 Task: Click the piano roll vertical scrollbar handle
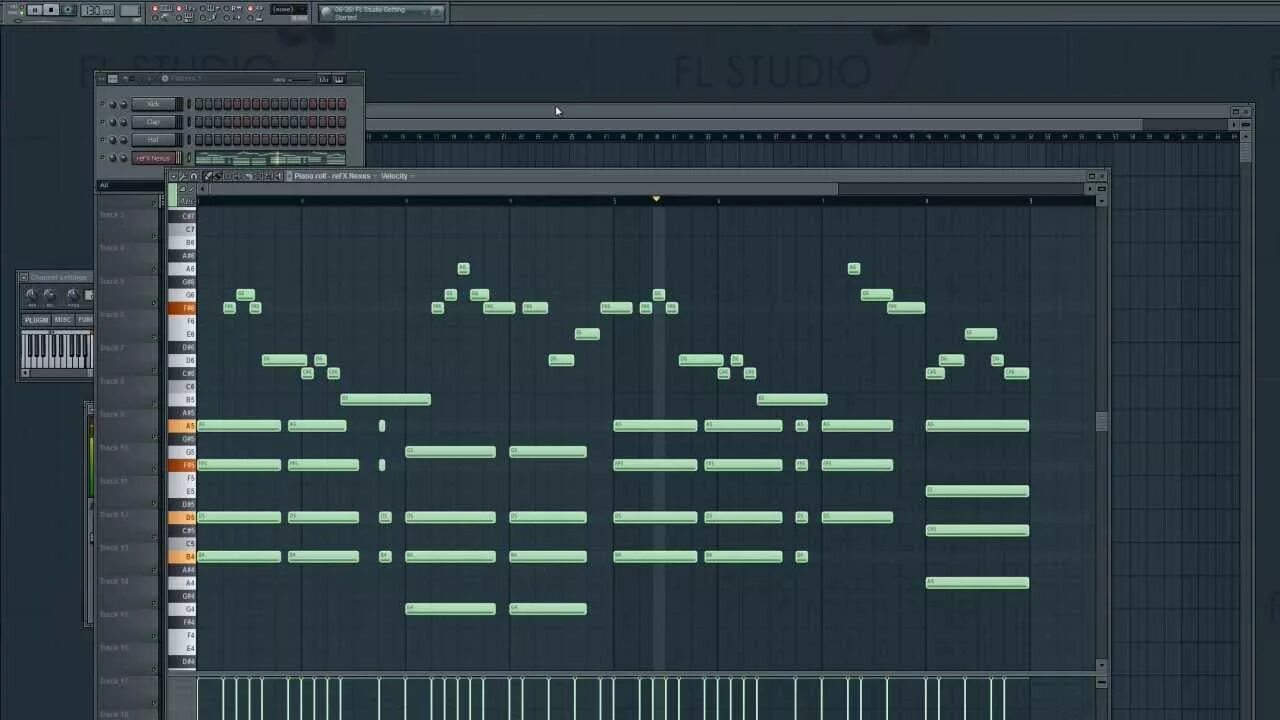tap(1101, 421)
